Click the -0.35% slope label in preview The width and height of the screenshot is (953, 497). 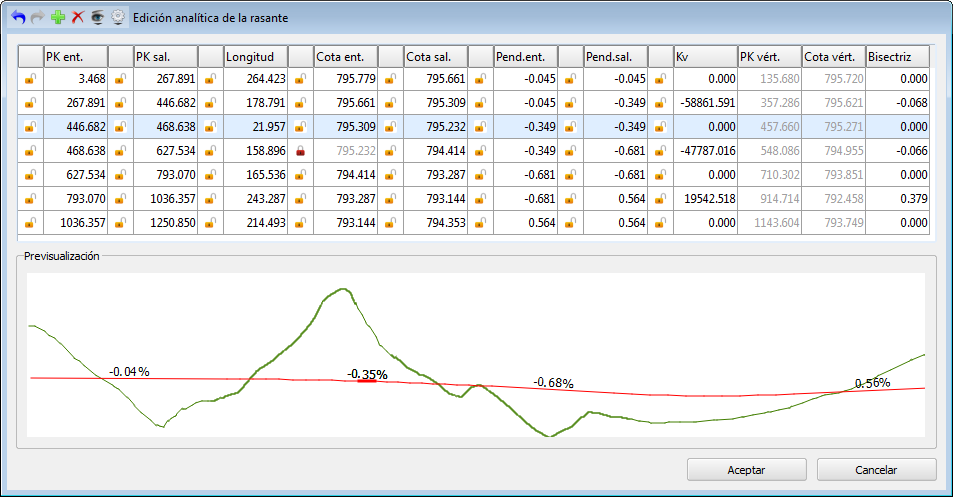[x=367, y=374]
